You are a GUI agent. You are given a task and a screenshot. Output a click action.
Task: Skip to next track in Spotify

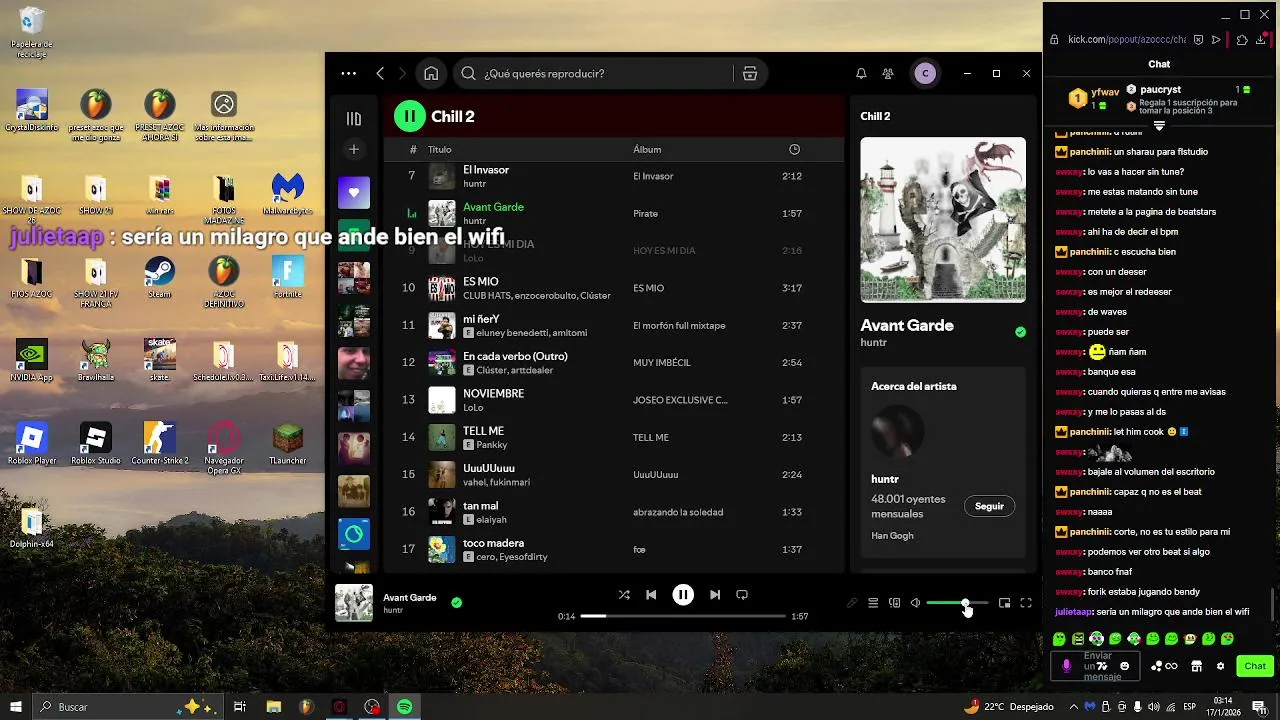click(x=715, y=594)
